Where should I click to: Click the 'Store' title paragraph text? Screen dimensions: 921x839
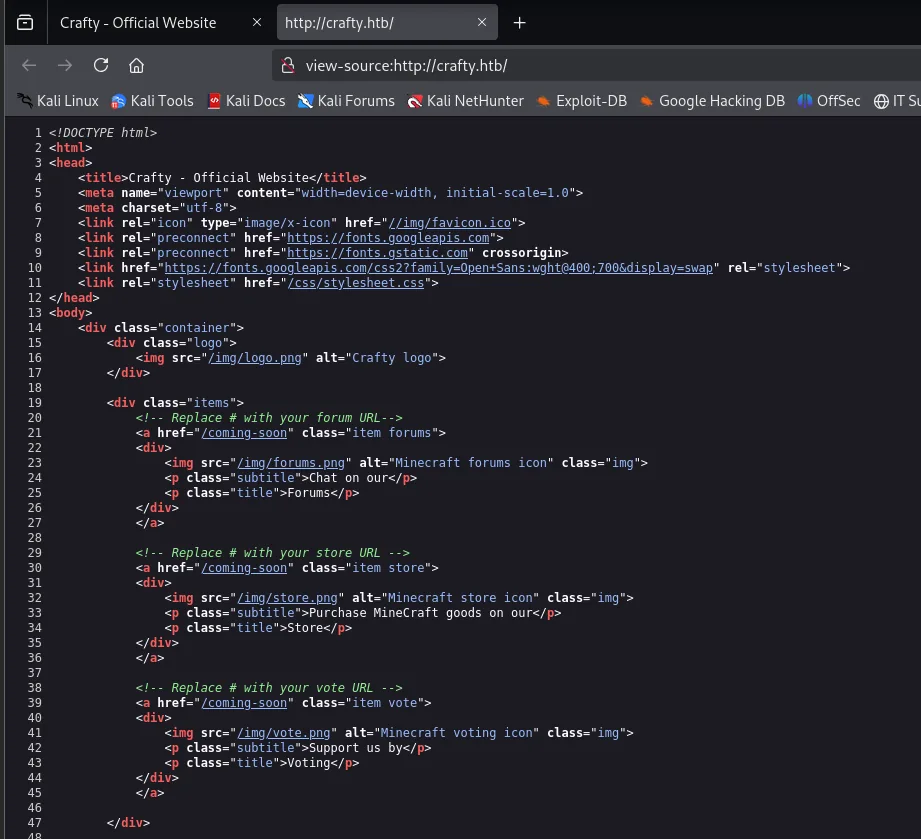[305, 628]
